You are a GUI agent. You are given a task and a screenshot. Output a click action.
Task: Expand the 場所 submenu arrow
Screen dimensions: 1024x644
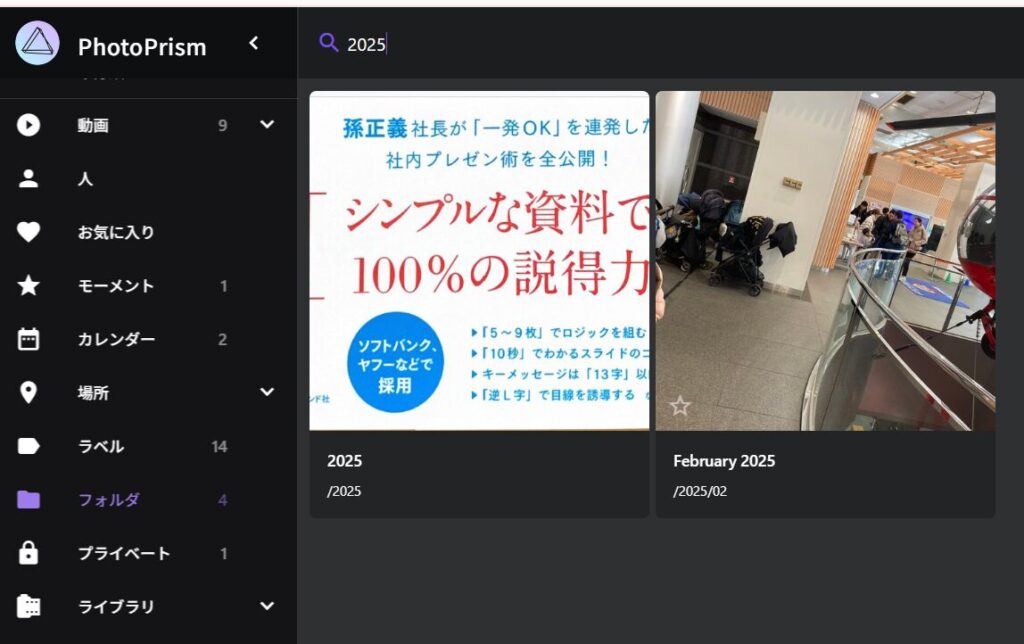[267, 392]
